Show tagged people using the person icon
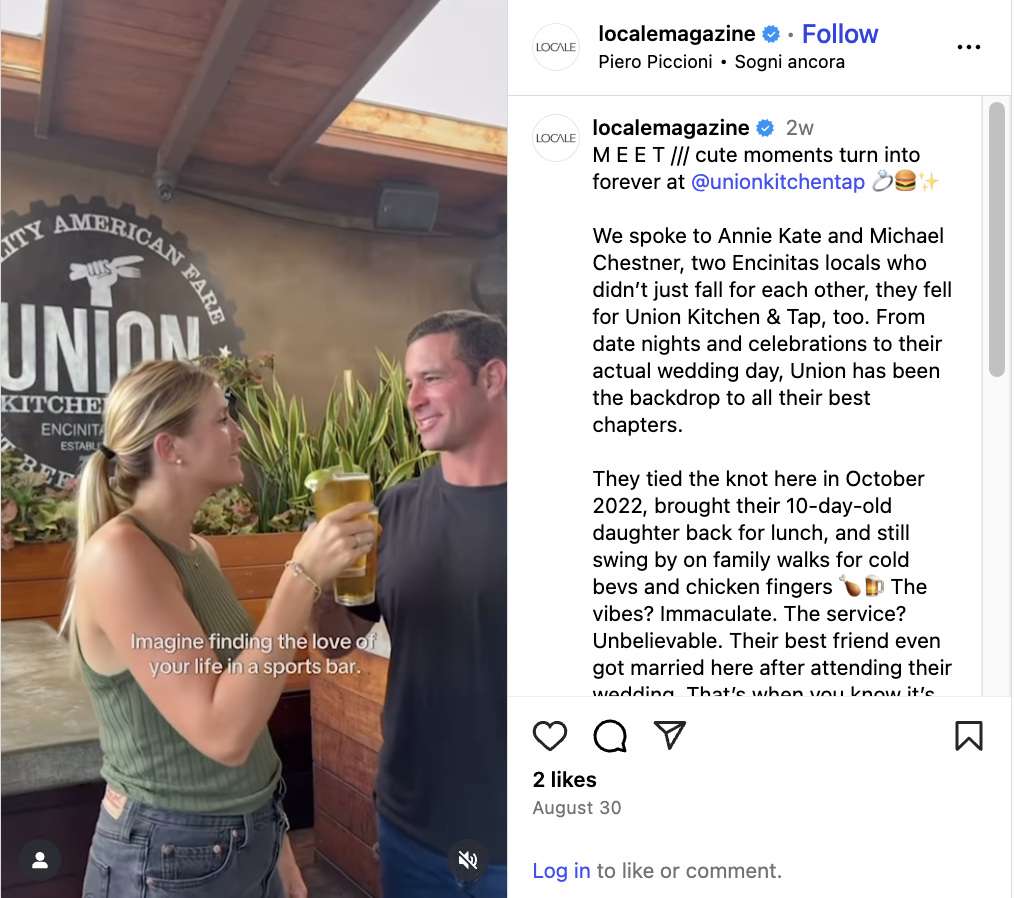The image size is (1014, 898). pyautogui.click(x=40, y=861)
